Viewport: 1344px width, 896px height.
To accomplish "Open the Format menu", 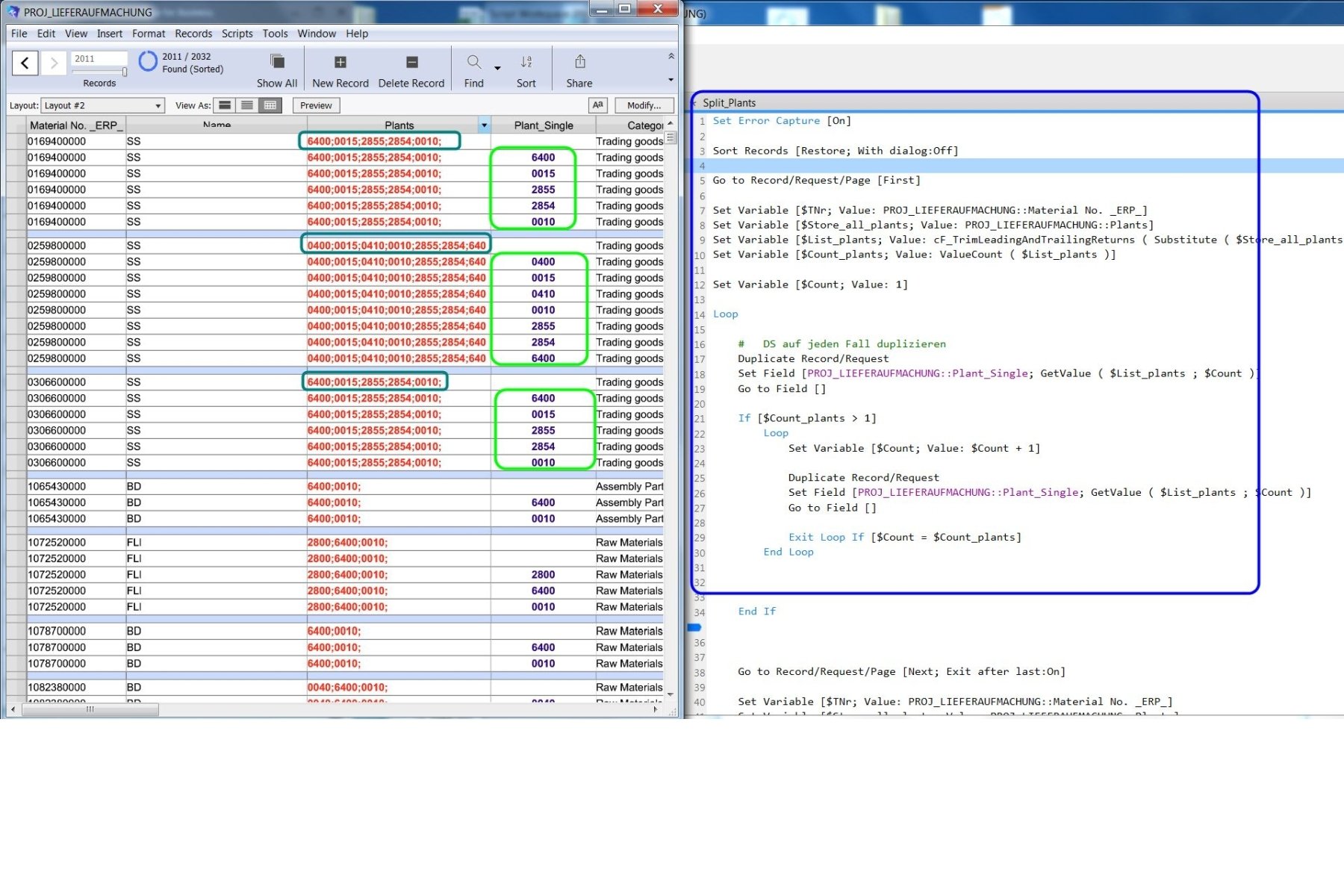I will [x=149, y=34].
